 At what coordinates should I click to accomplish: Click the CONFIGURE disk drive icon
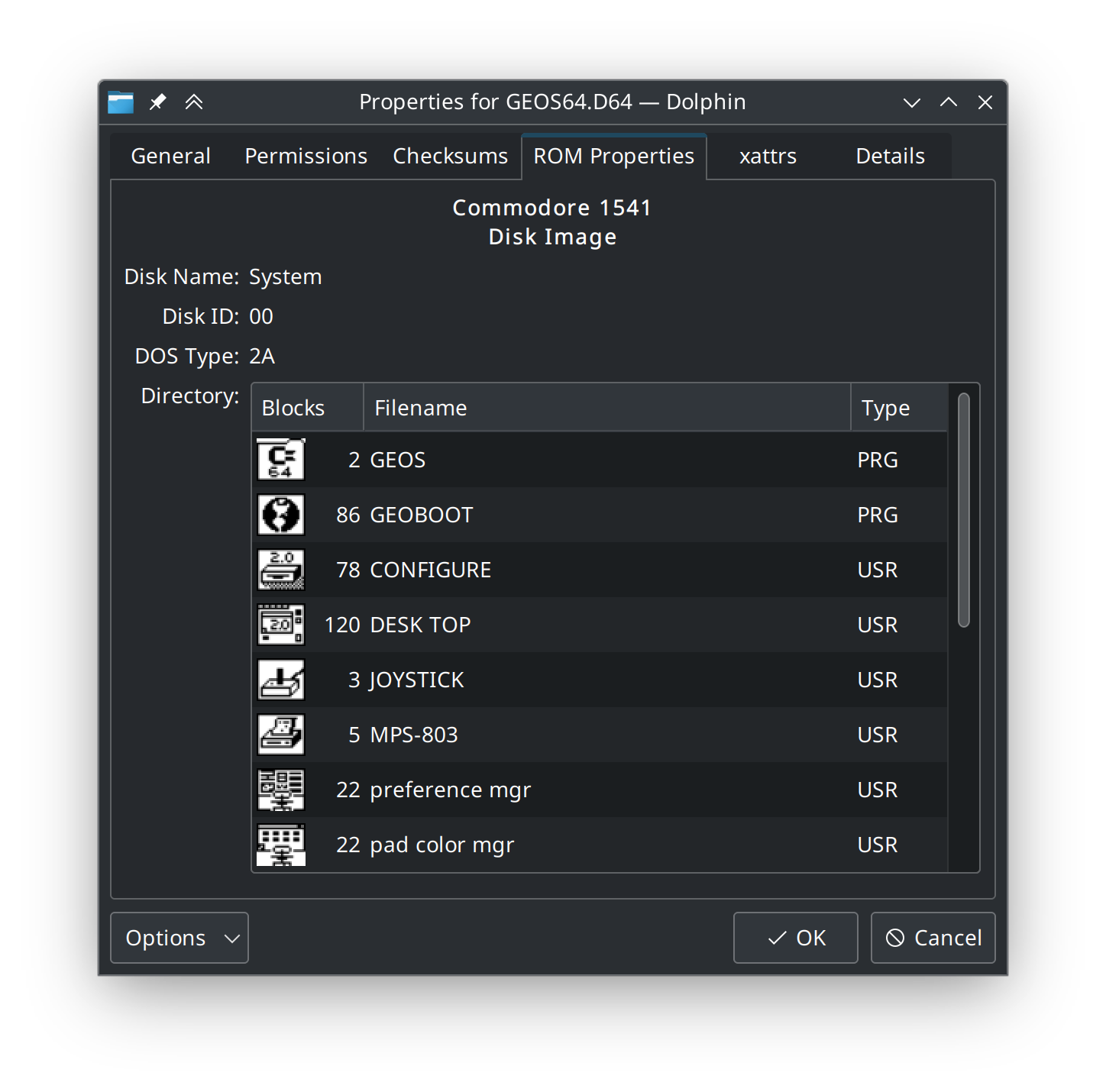tap(281, 570)
